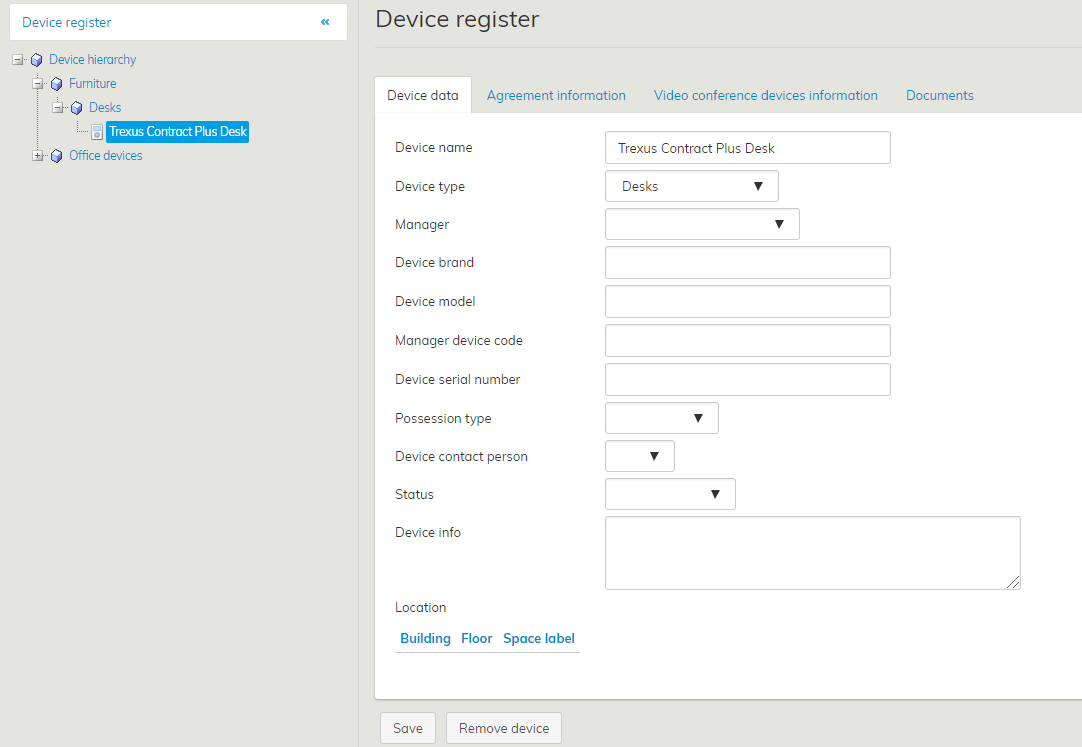
Task: Click the Device brand input field
Action: (x=747, y=263)
